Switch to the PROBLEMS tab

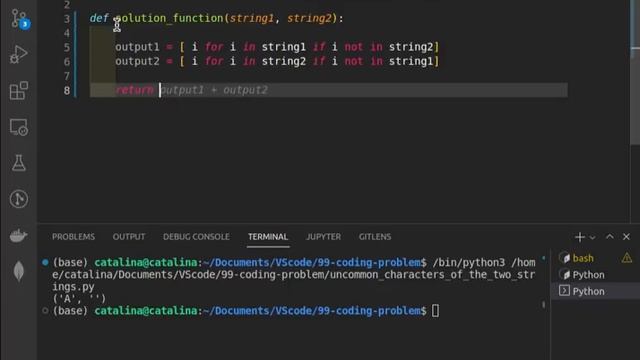[73, 237]
